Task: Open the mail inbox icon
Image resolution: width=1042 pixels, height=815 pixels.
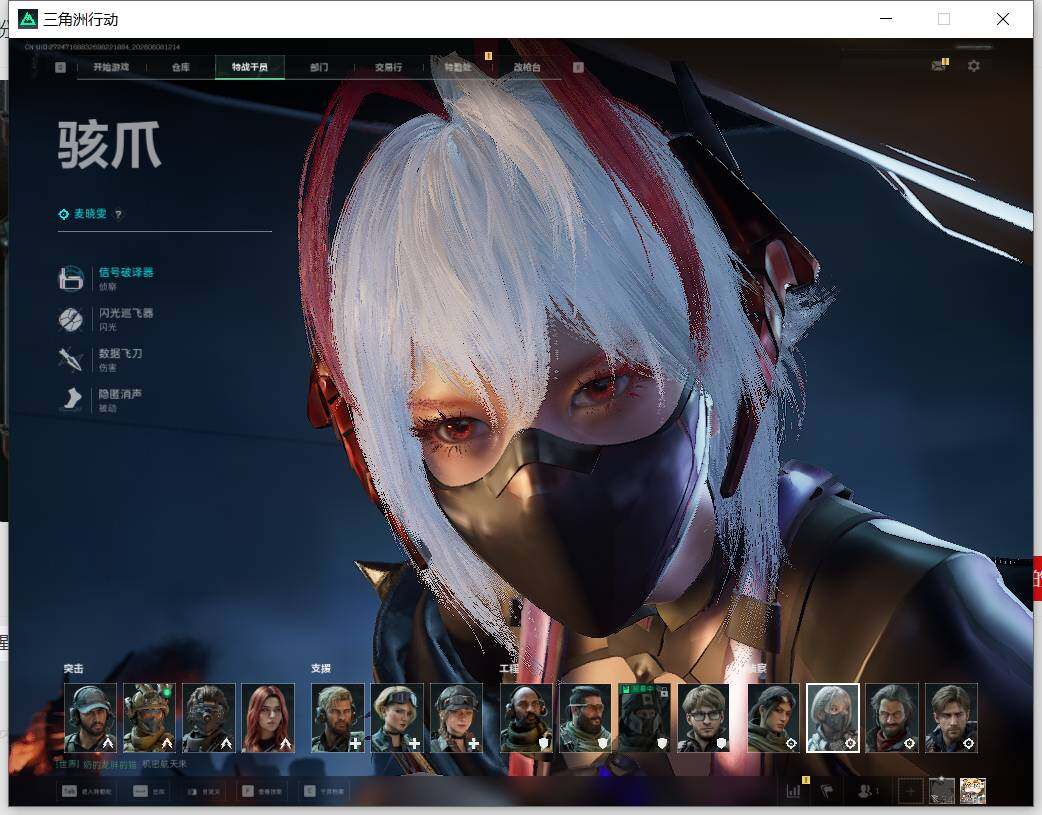Action: pos(939,65)
